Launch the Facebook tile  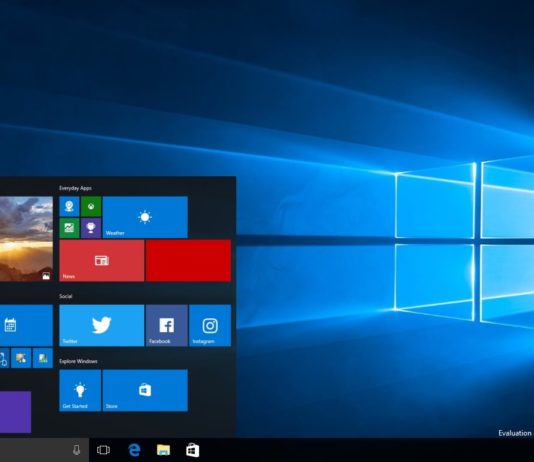(167, 325)
